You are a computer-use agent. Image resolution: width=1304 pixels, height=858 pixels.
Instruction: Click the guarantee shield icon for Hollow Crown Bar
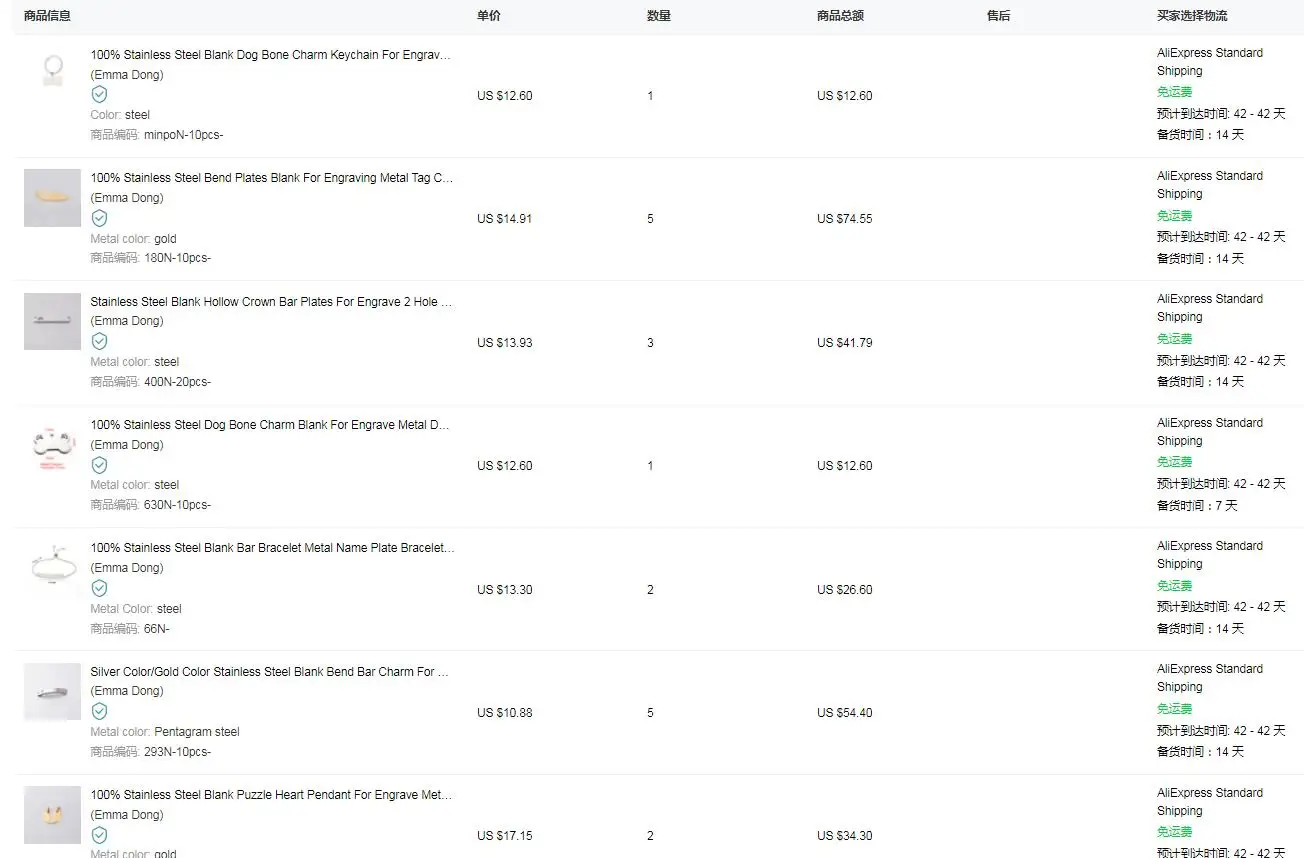pos(99,341)
